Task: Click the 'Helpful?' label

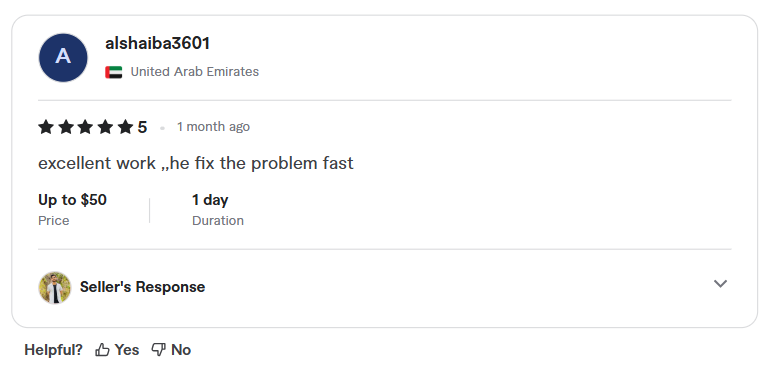Action: click(53, 350)
